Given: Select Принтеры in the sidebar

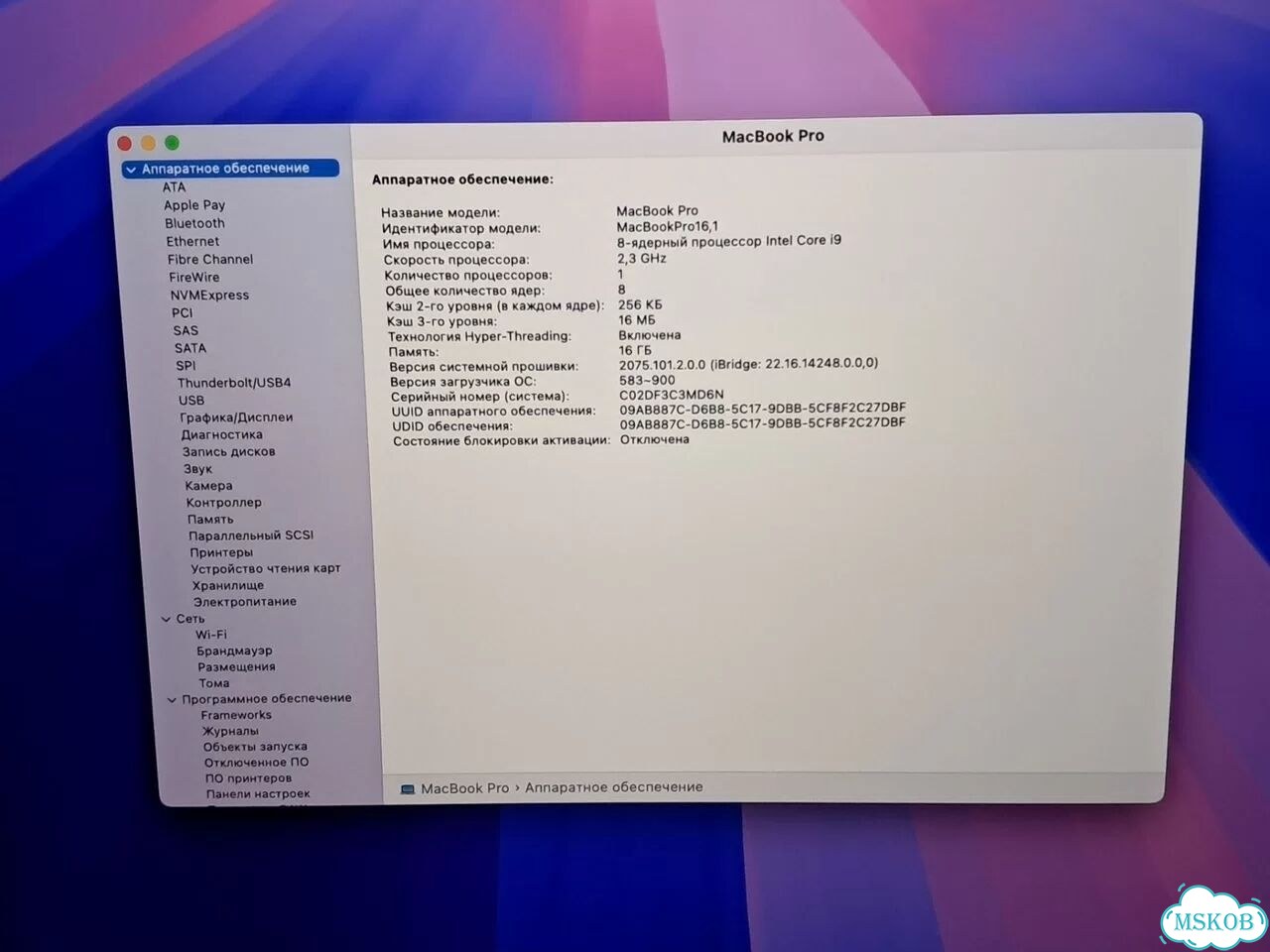Looking at the screenshot, I should [221, 552].
